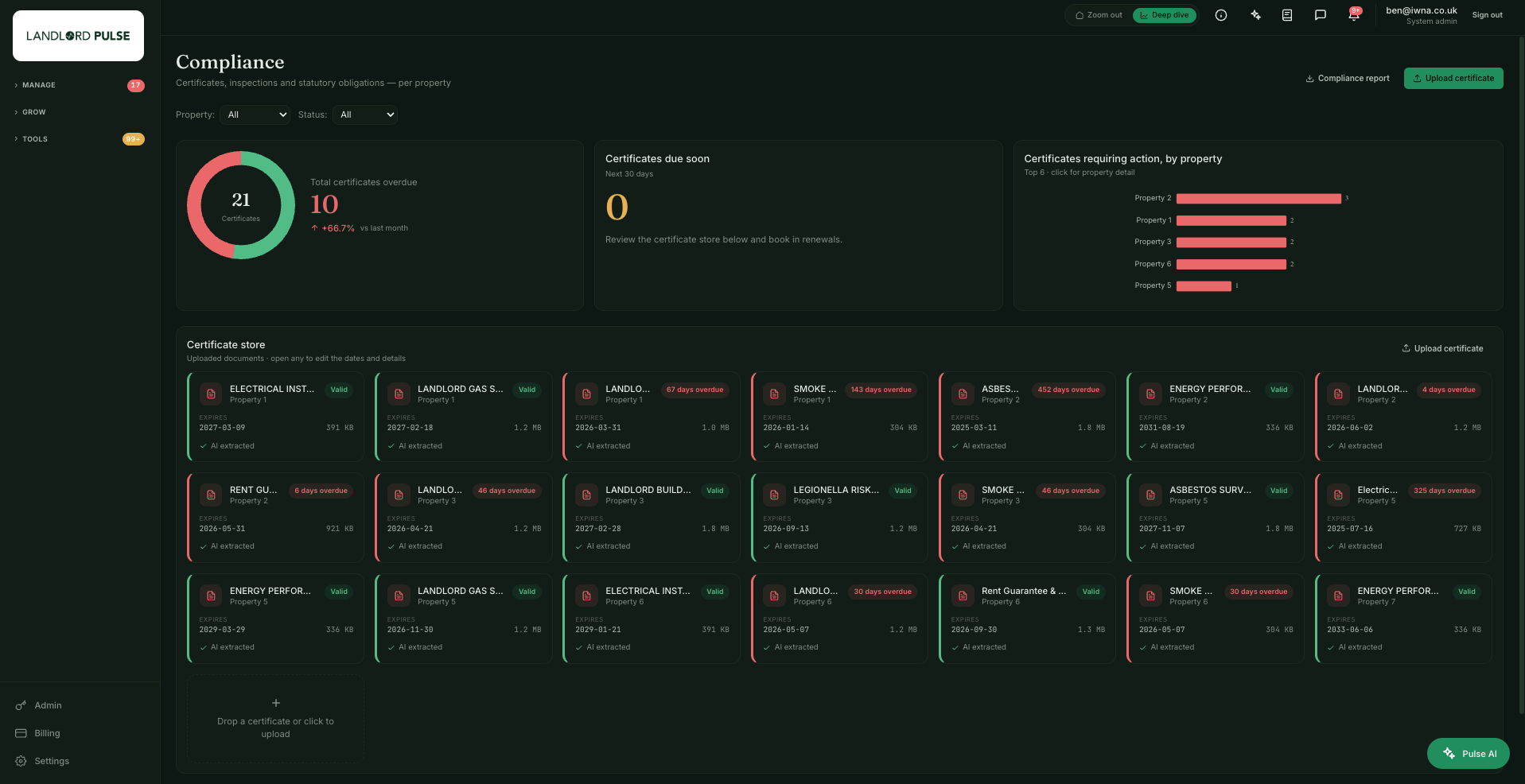Open the notifications bell icon
This screenshot has width=1525, height=784.
(x=1353, y=15)
